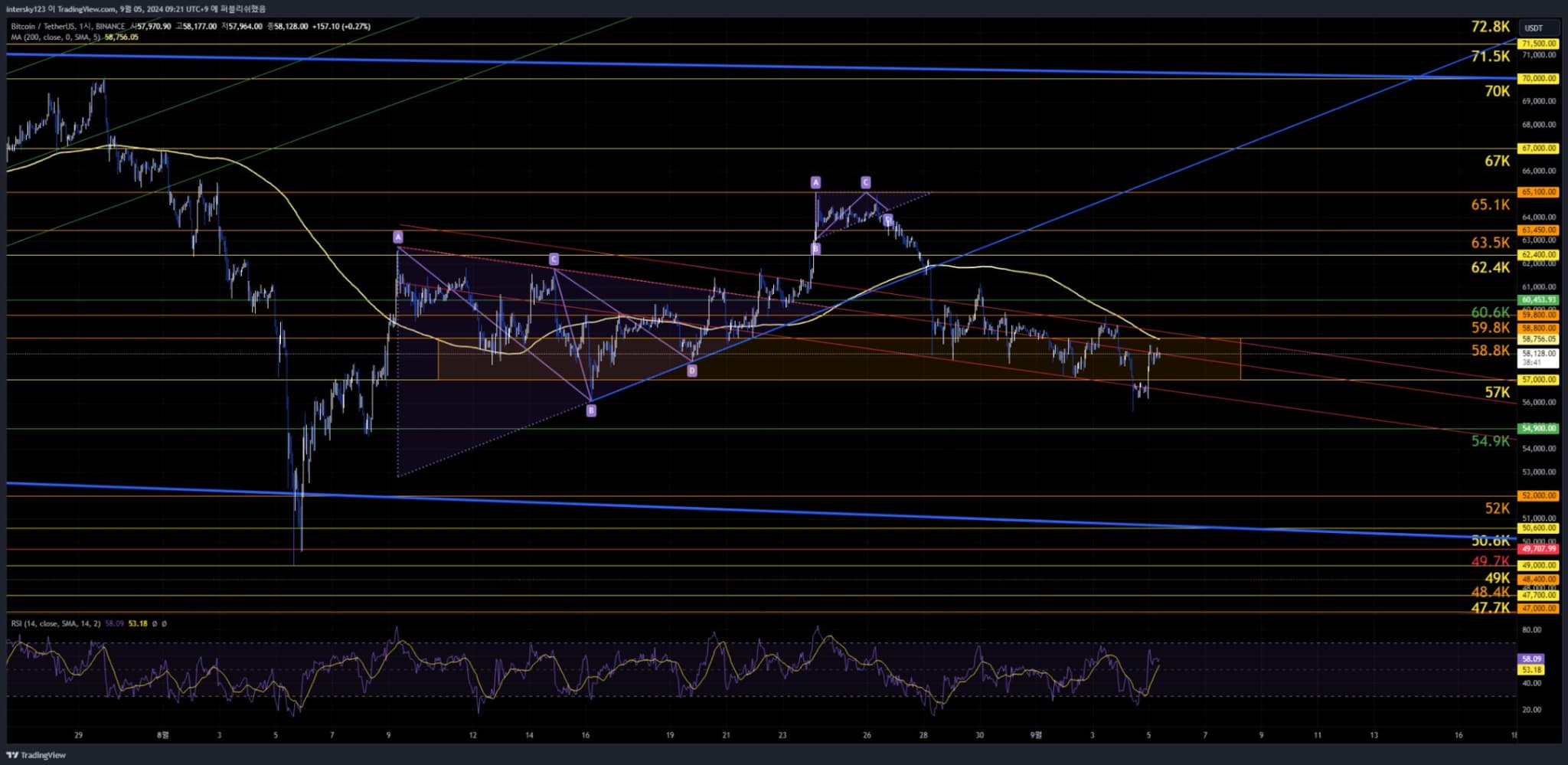Click the 71,500.00 yellow price label
Image resolution: width=1568 pixels, height=765 pixels.
1539,44
